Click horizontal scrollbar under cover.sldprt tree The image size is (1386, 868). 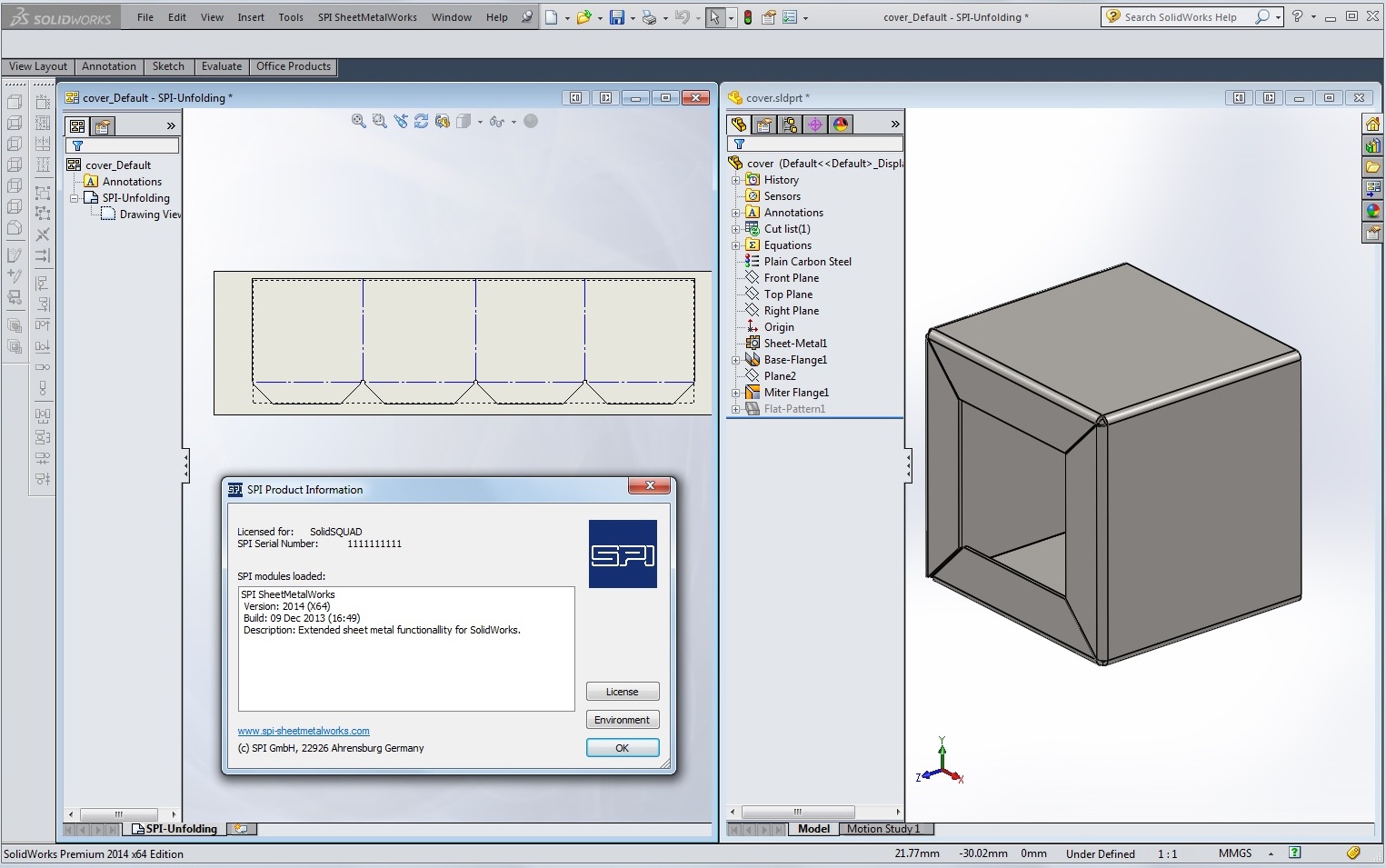click(797, 812)
